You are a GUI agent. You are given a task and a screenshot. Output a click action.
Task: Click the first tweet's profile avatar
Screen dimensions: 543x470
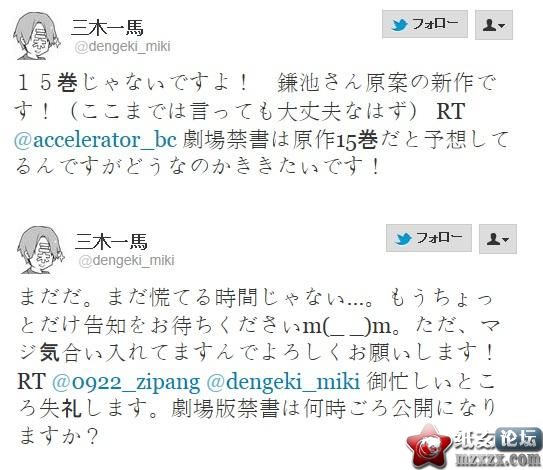[x=37, y=36]
